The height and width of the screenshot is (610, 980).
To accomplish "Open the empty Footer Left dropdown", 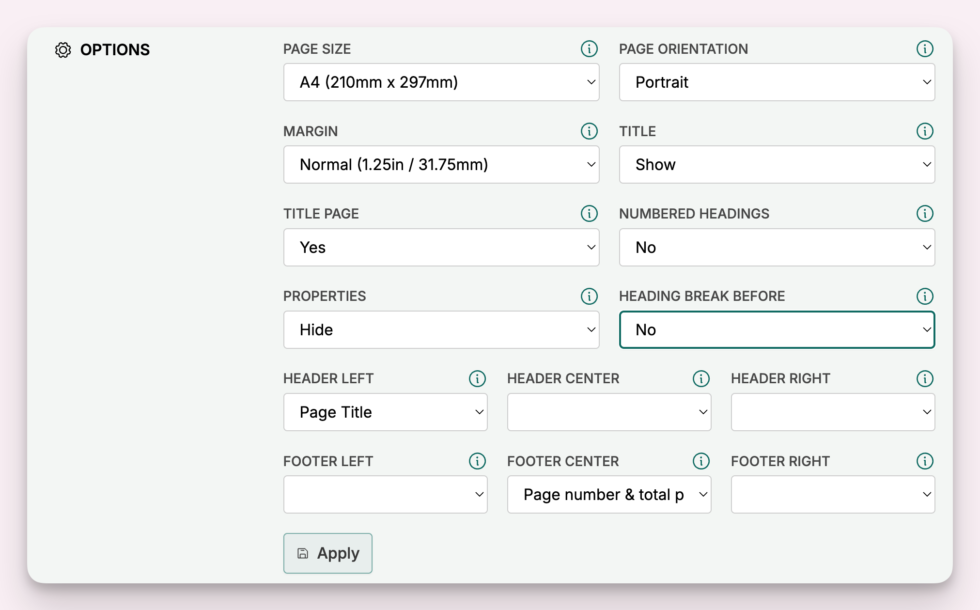I will (x=385, y=494).
